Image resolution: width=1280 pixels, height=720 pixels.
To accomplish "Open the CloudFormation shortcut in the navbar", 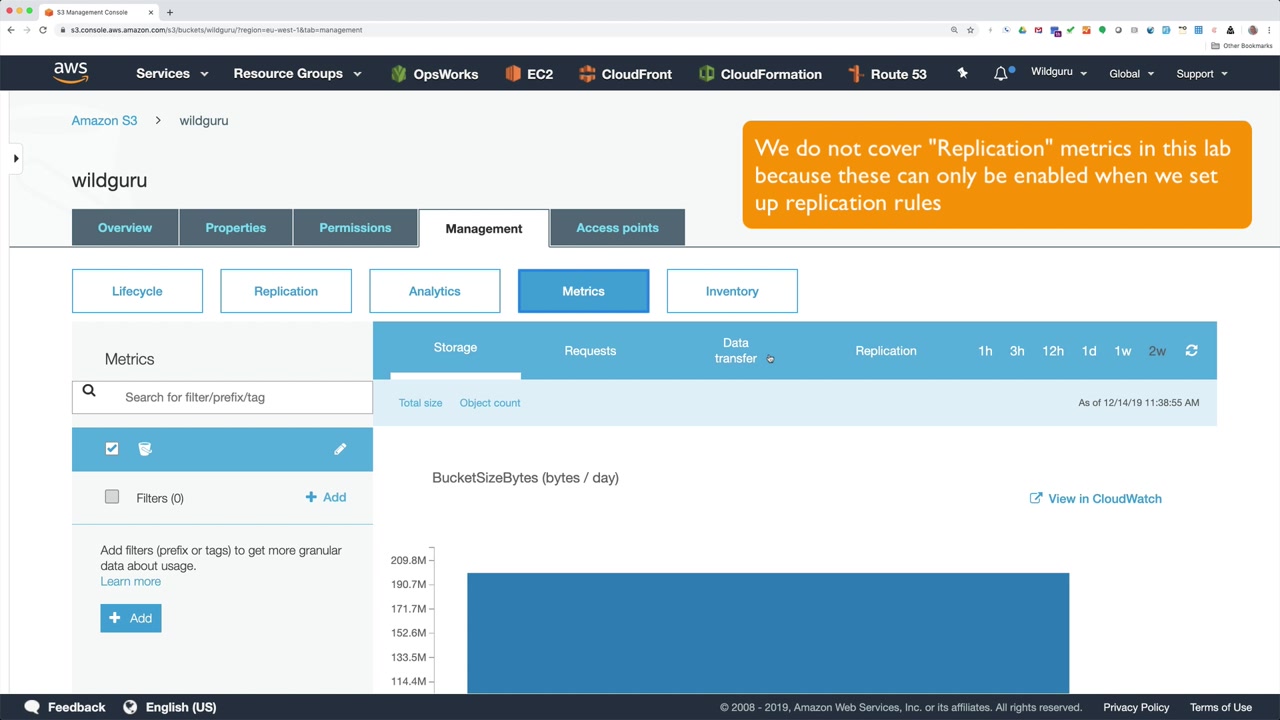I will pos(760,74).
